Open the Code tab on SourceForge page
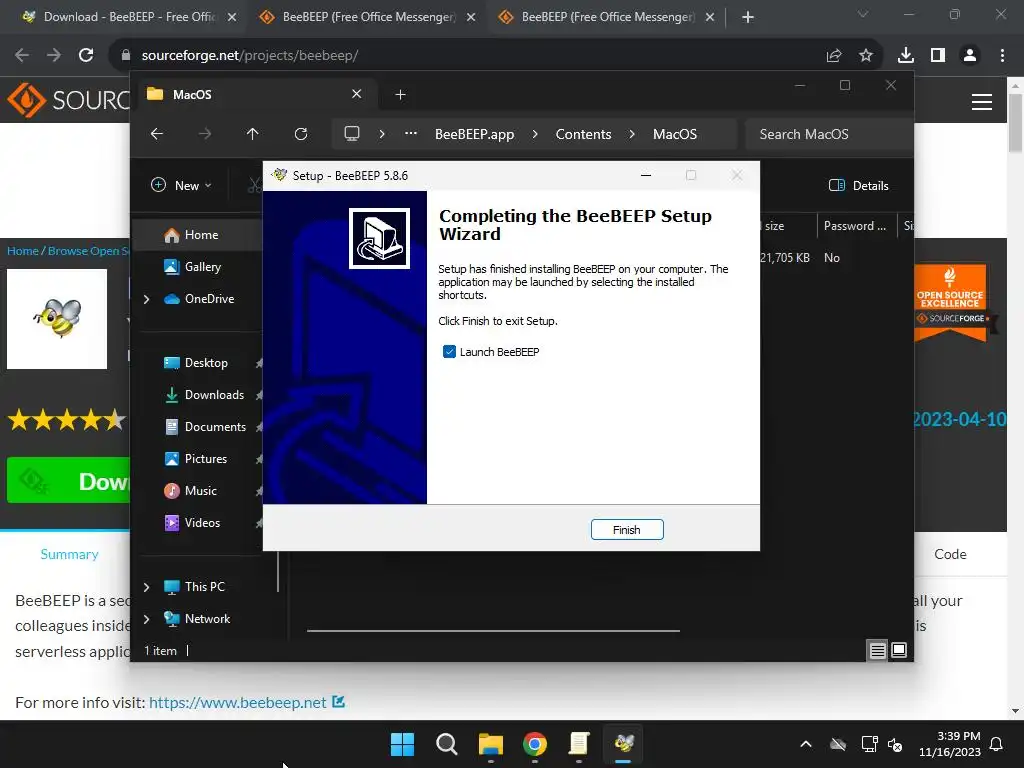Screen dimensions: 1024x768 pos(950,554)
